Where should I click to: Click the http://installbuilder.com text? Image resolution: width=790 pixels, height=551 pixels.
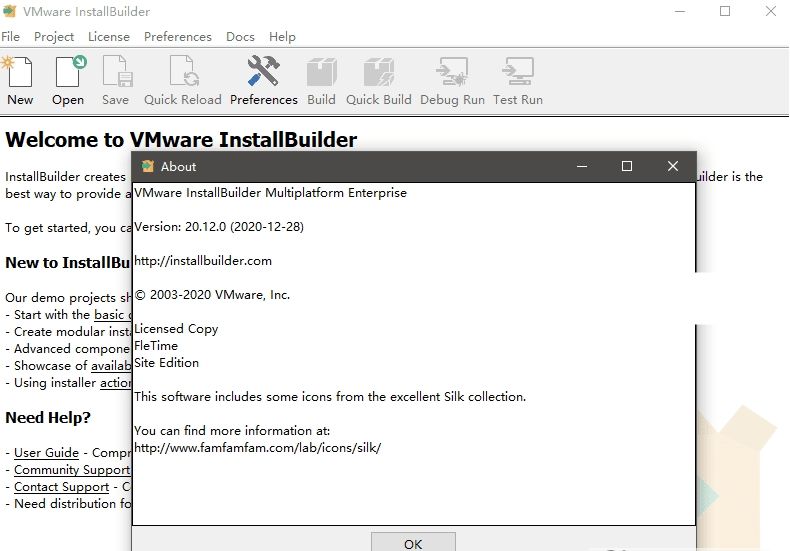click(x=203, y=261)
